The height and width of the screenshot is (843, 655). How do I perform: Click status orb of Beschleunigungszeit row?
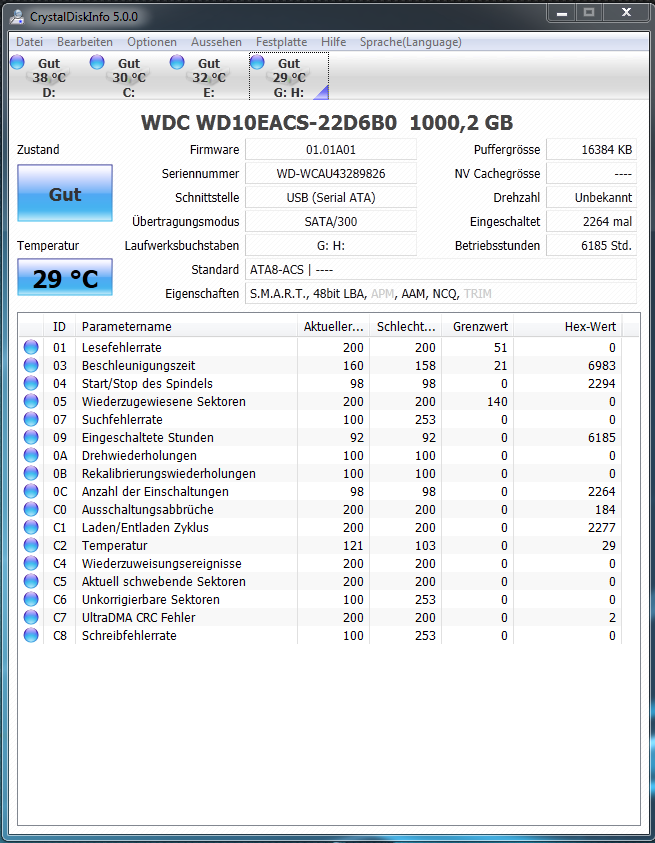31,365
